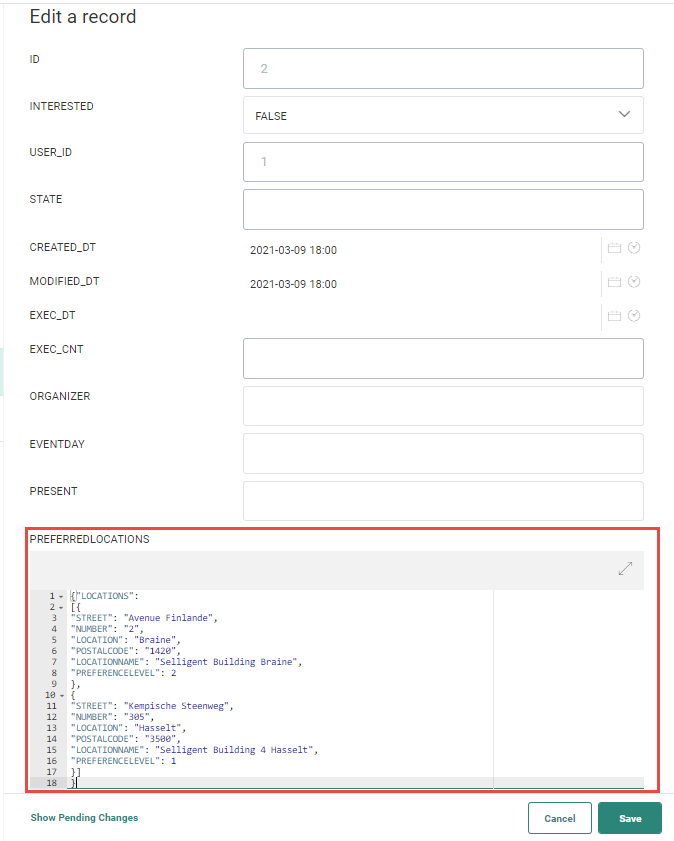Focus the STATE input field
The width and height of the screenshot is (674, 841).
point(443,209)
